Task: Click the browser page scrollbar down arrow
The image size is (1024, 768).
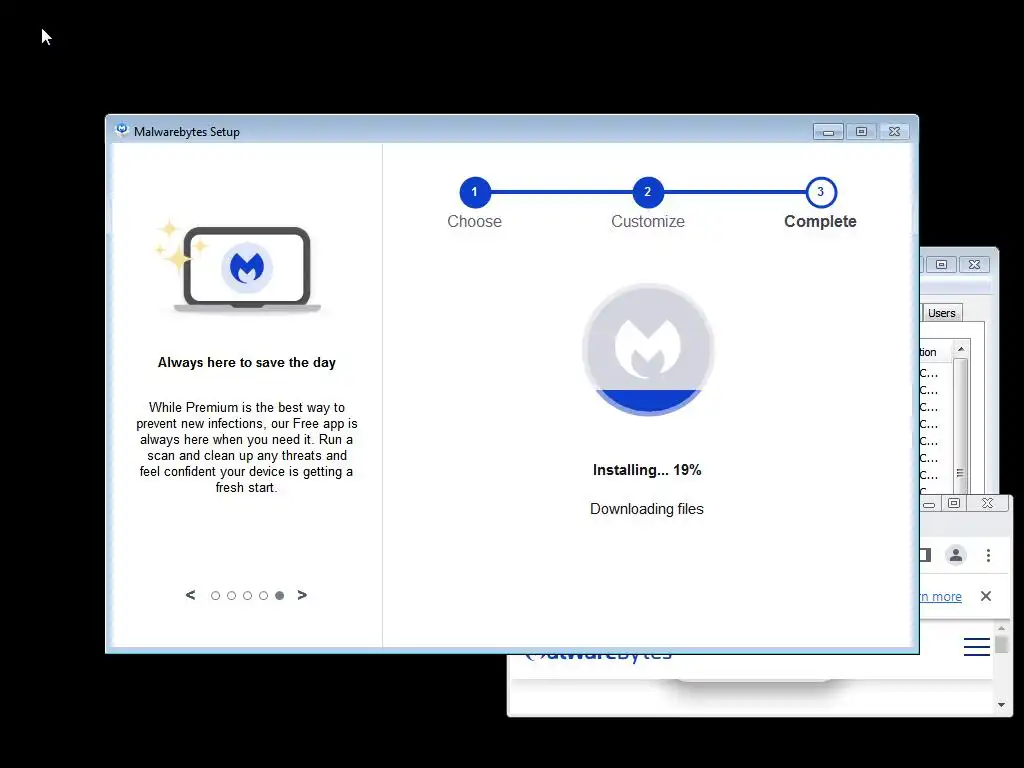Action: point(1001,705)
